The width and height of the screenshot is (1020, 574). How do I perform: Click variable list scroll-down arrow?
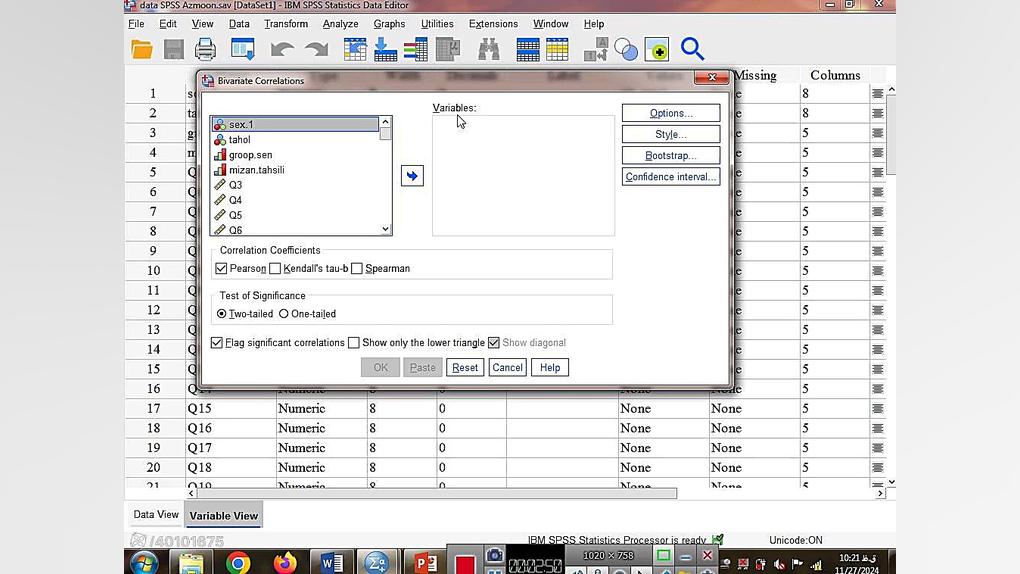click(x=385, y=228)
